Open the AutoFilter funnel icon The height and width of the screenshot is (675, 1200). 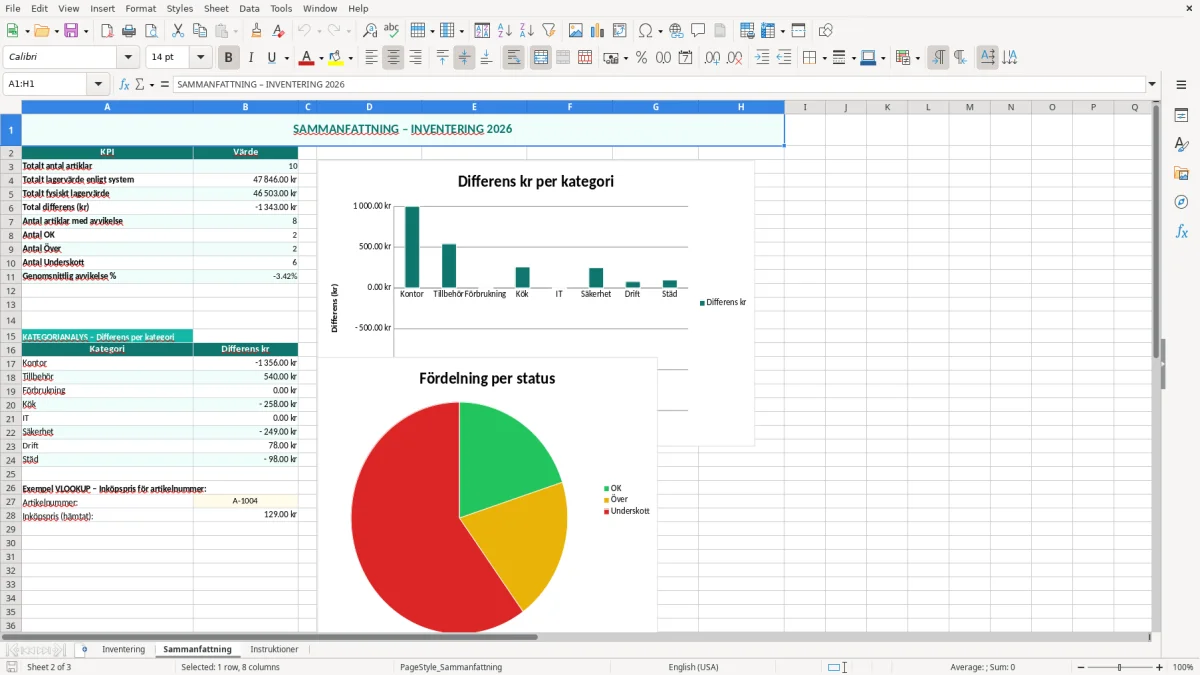click(549, 31)
